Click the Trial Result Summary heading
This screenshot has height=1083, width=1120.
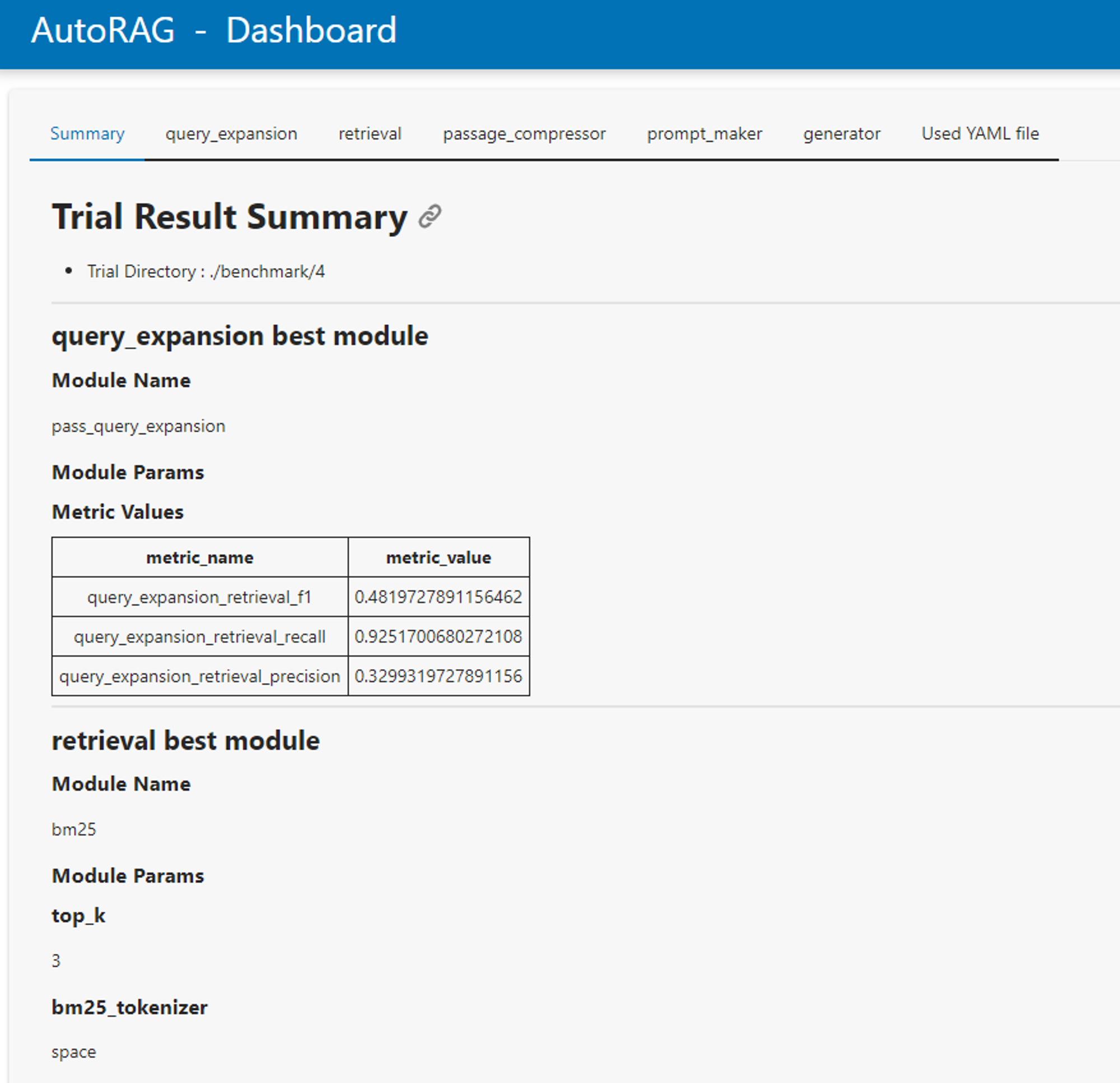tap(230, 217)
